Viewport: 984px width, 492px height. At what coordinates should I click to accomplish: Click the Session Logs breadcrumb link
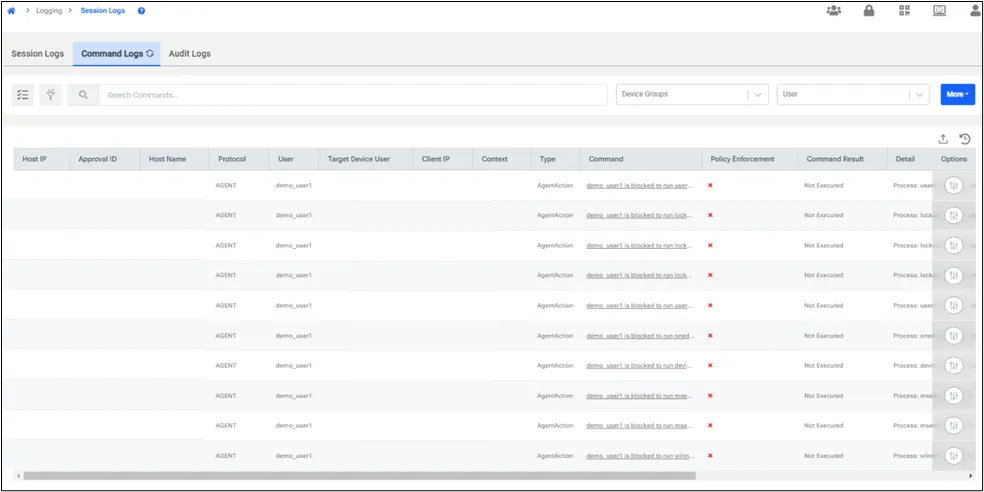click(x=102, y=11)
